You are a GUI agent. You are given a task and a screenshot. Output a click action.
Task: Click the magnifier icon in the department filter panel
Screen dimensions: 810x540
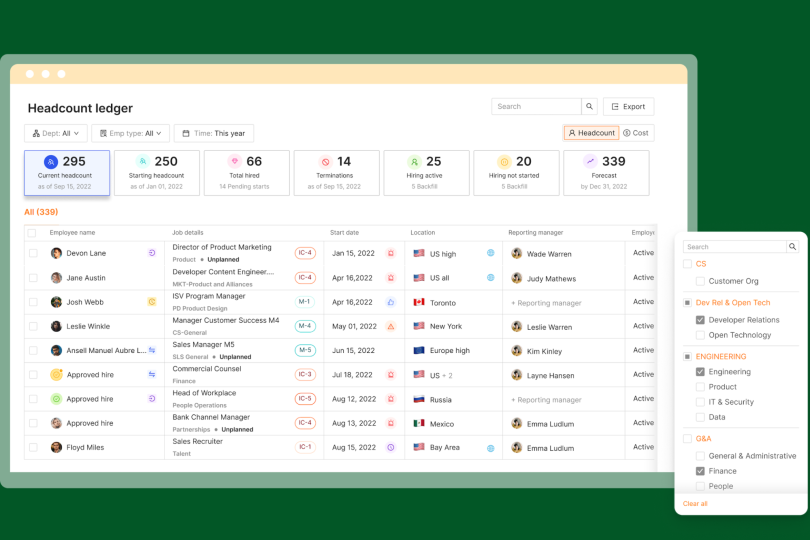[x=792, y=246]
